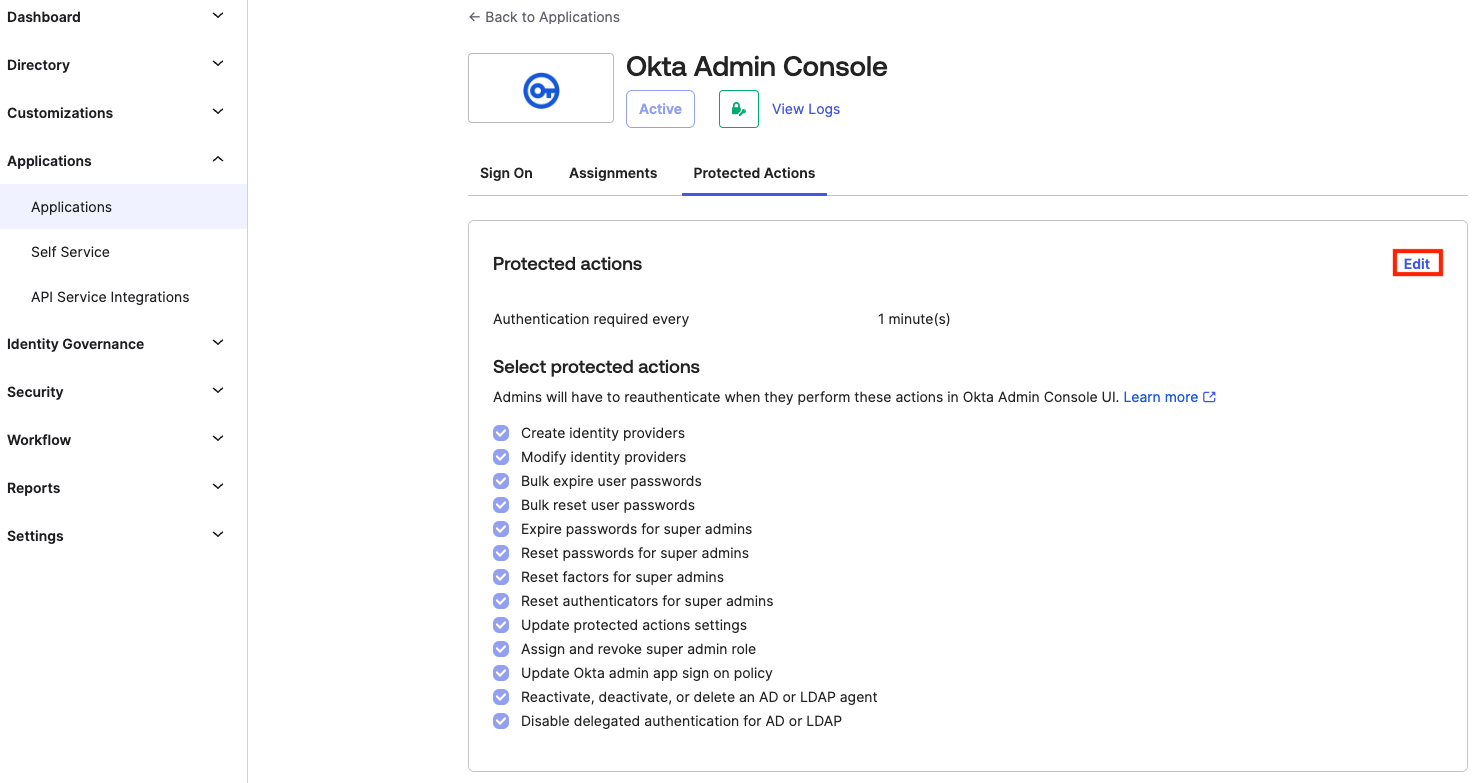
Task: Uncheck Create identity providers
Action: [501, 432]
